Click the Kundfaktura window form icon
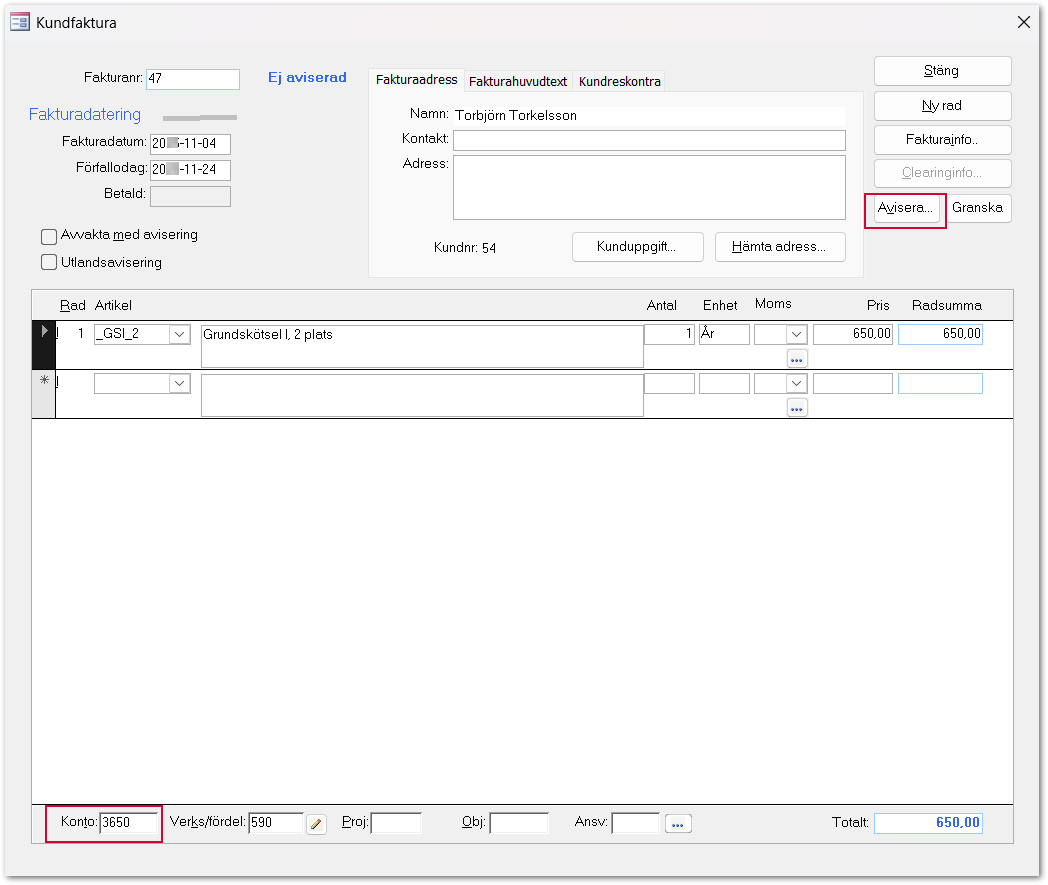This screenshot has width=1048, height=885. coord(19,22)
